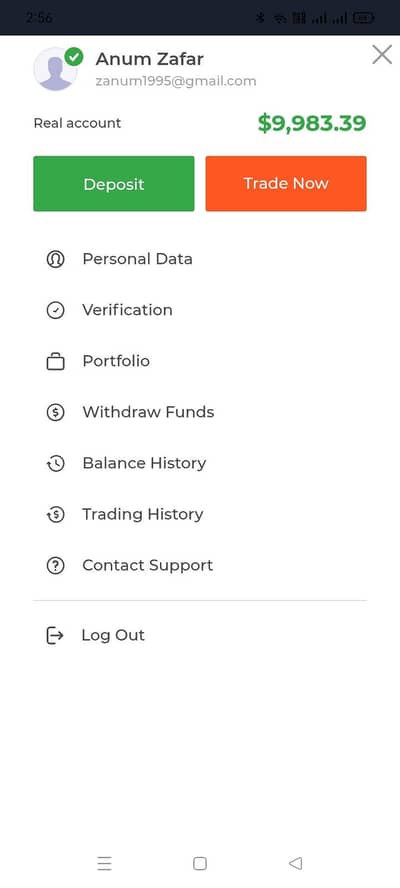The height and width of the screenshot is (888, 400).
Task: Tap the green verified badge on avatar
Action: point(74,57)
